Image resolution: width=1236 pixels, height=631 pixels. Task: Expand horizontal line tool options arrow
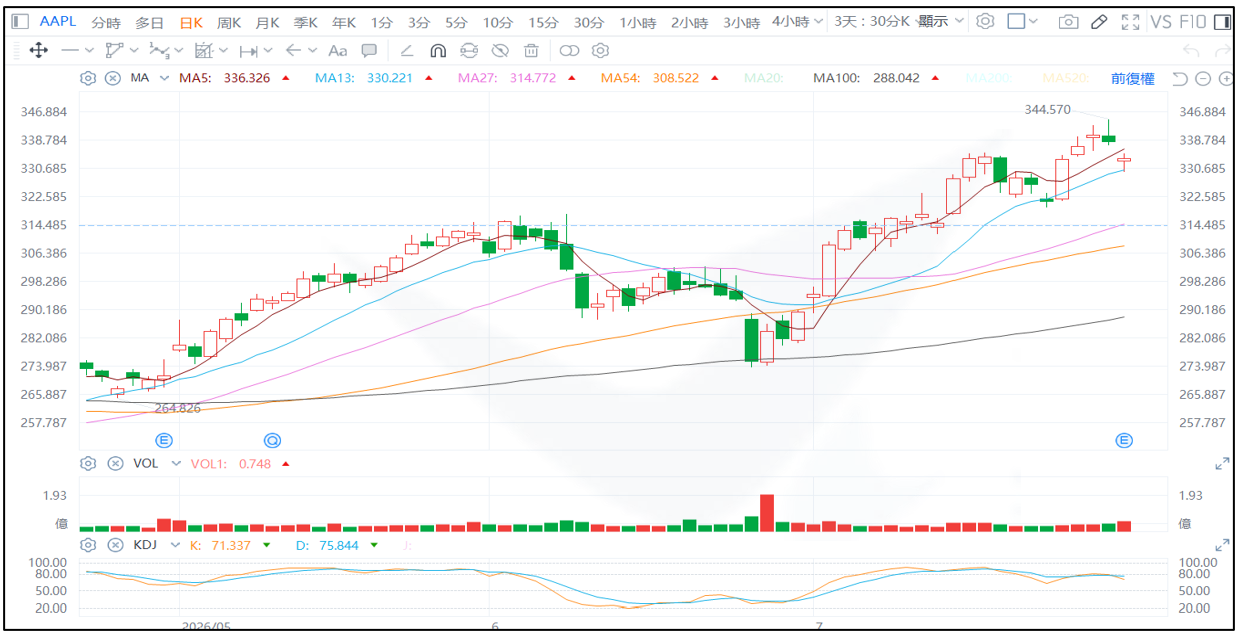click(x=90, y=50)
